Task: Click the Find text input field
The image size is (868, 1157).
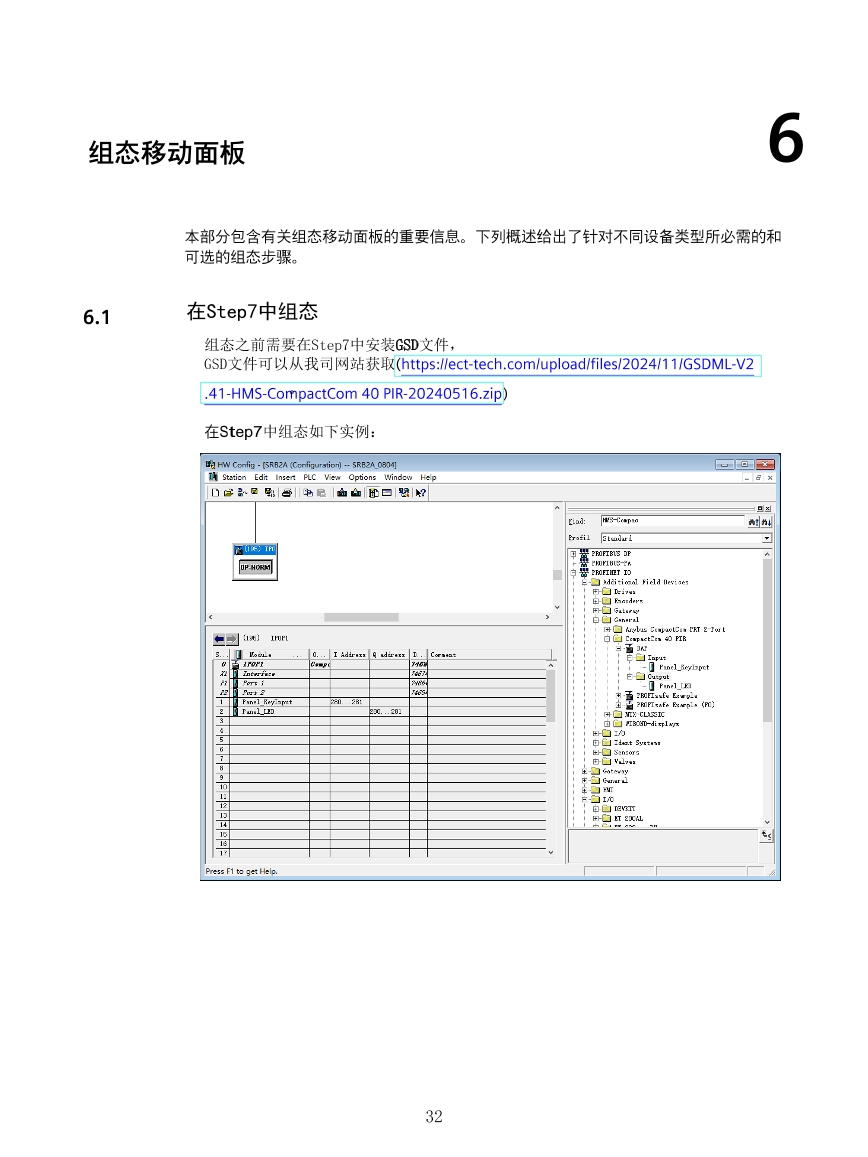Action: (x=672, y=521)
